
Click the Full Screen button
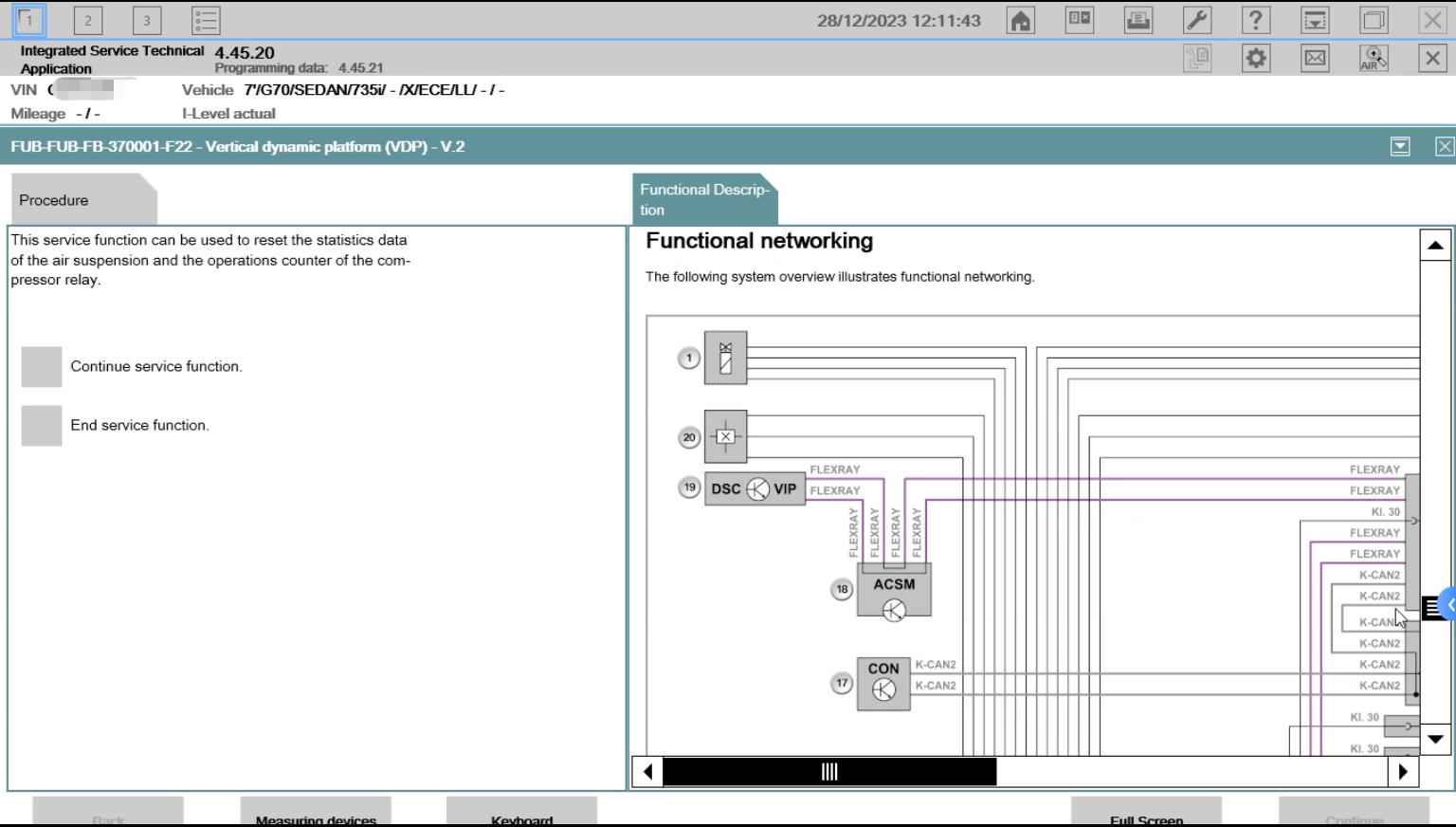pyautogui.click(x=1146, y=814)
